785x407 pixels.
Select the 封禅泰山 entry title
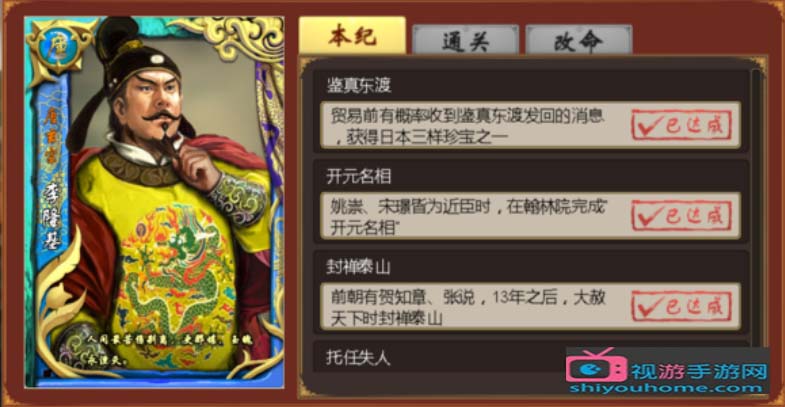[358, 267]
